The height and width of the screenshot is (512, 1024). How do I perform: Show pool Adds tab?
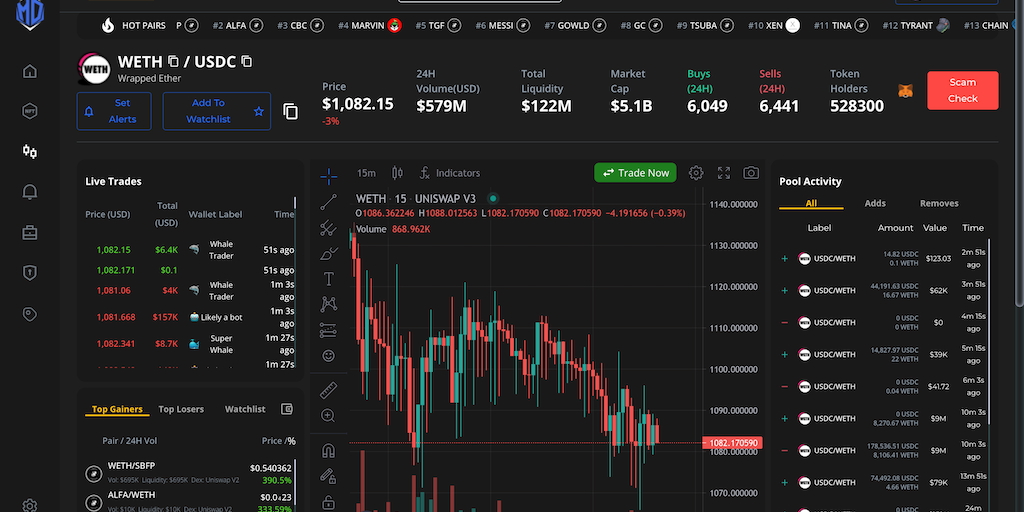pos(875,203)
